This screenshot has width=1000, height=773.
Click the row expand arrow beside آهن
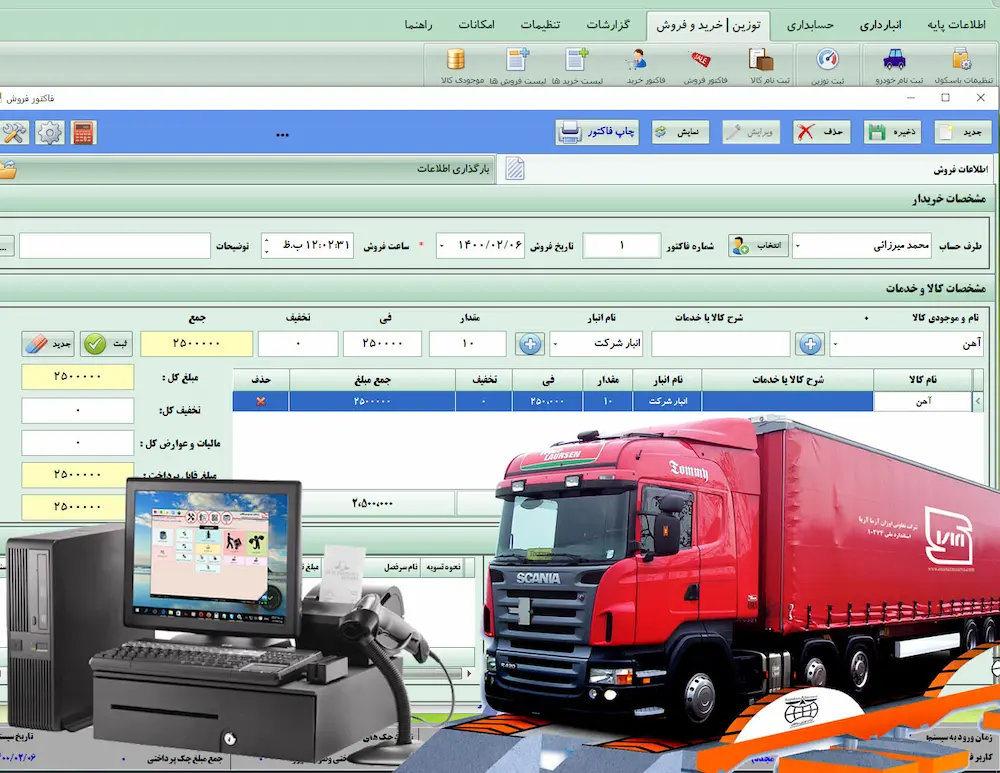(978, 401)
